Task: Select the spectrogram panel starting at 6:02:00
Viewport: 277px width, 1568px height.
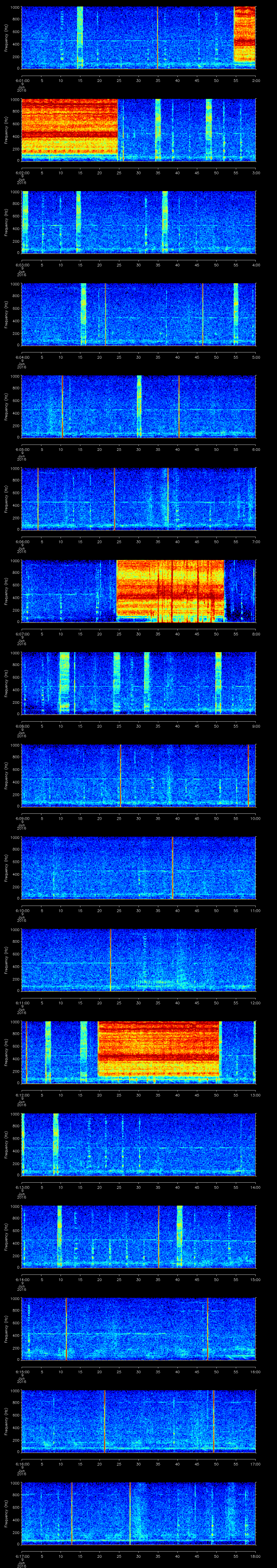Action: tap(138, 130)
